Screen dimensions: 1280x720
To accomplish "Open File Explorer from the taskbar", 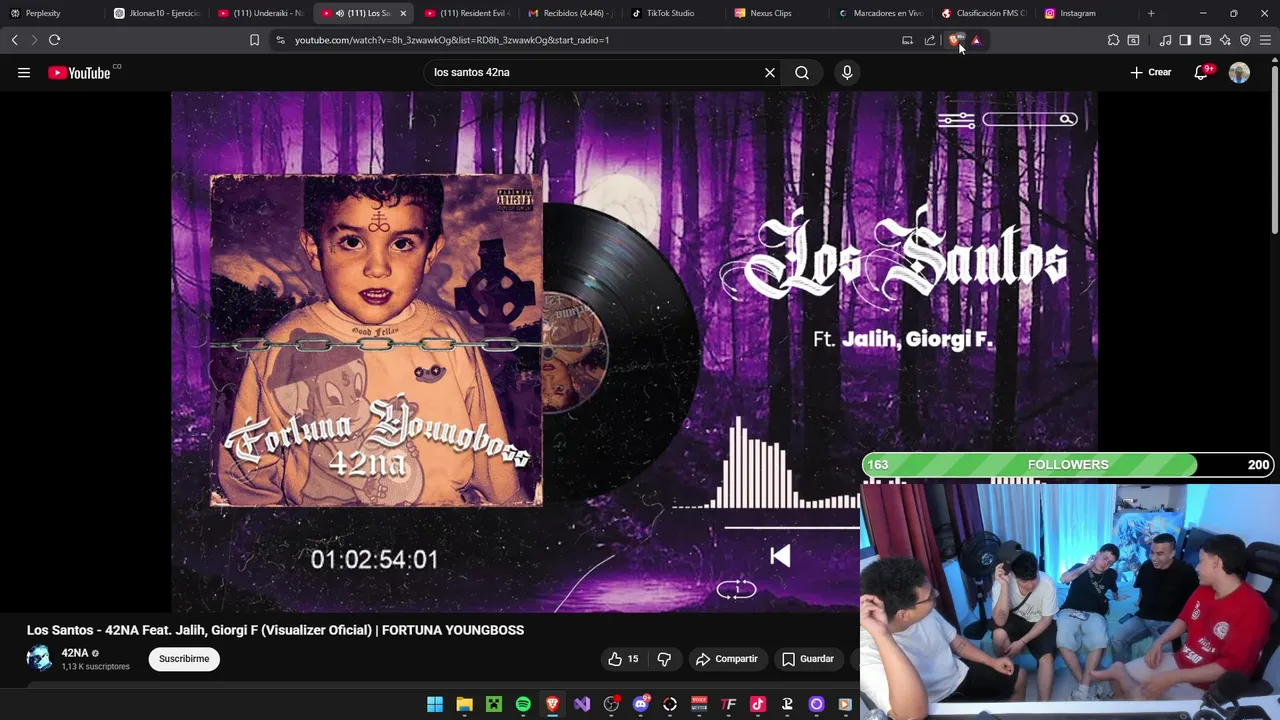I will (464, 704).
